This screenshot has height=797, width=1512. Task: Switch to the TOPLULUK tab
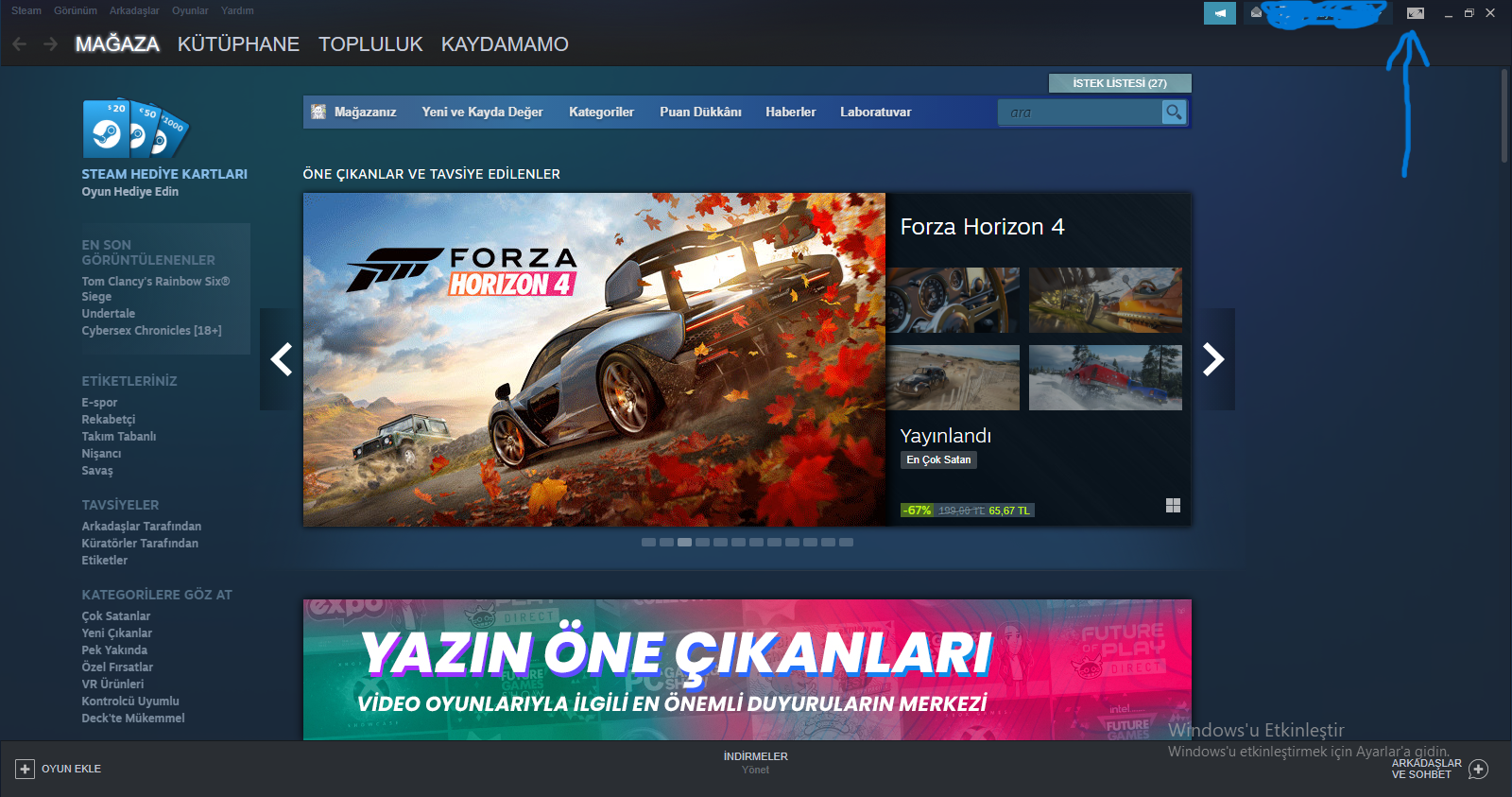coord(370,44)
